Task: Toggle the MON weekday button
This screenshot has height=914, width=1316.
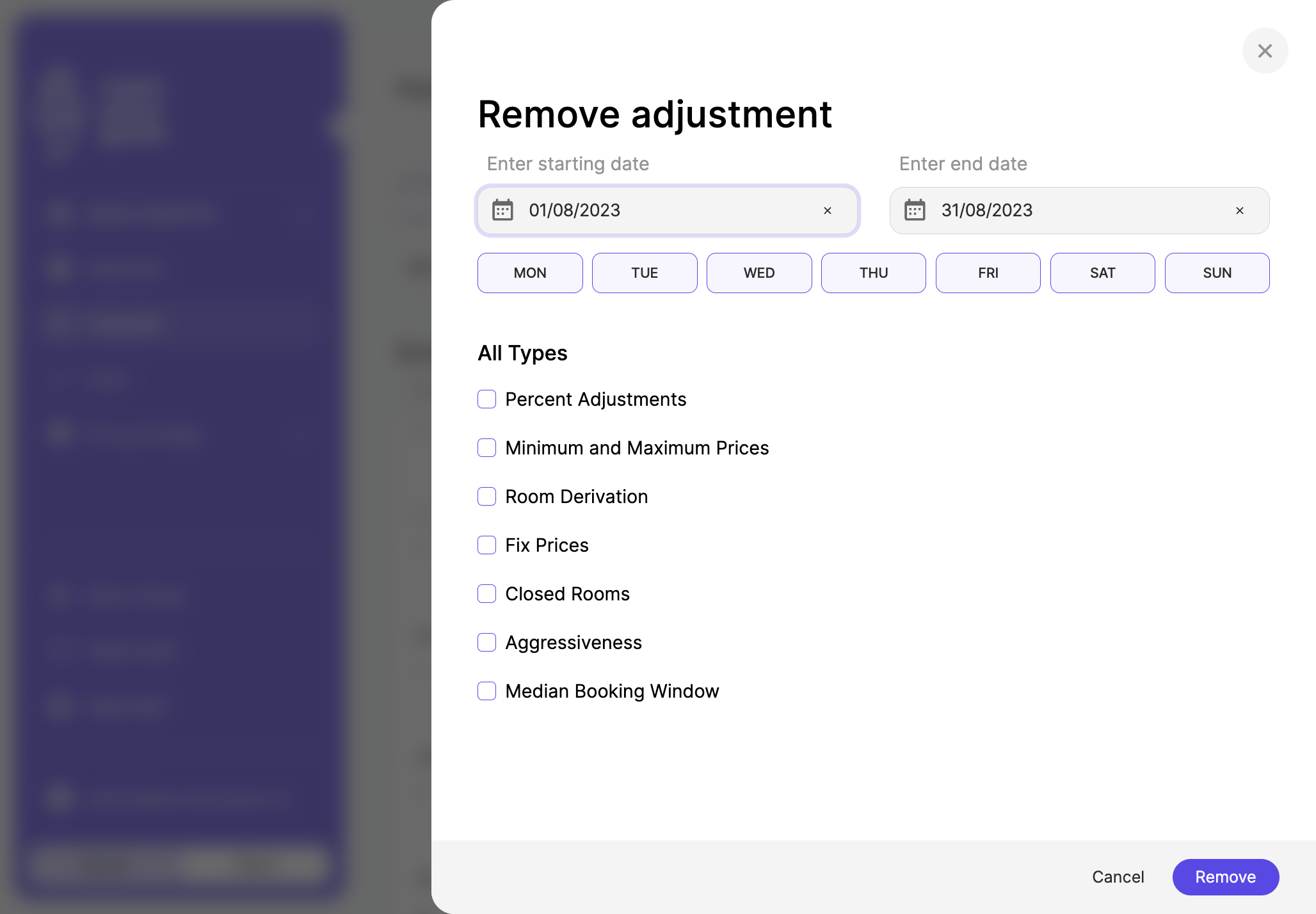Action: 530,273
